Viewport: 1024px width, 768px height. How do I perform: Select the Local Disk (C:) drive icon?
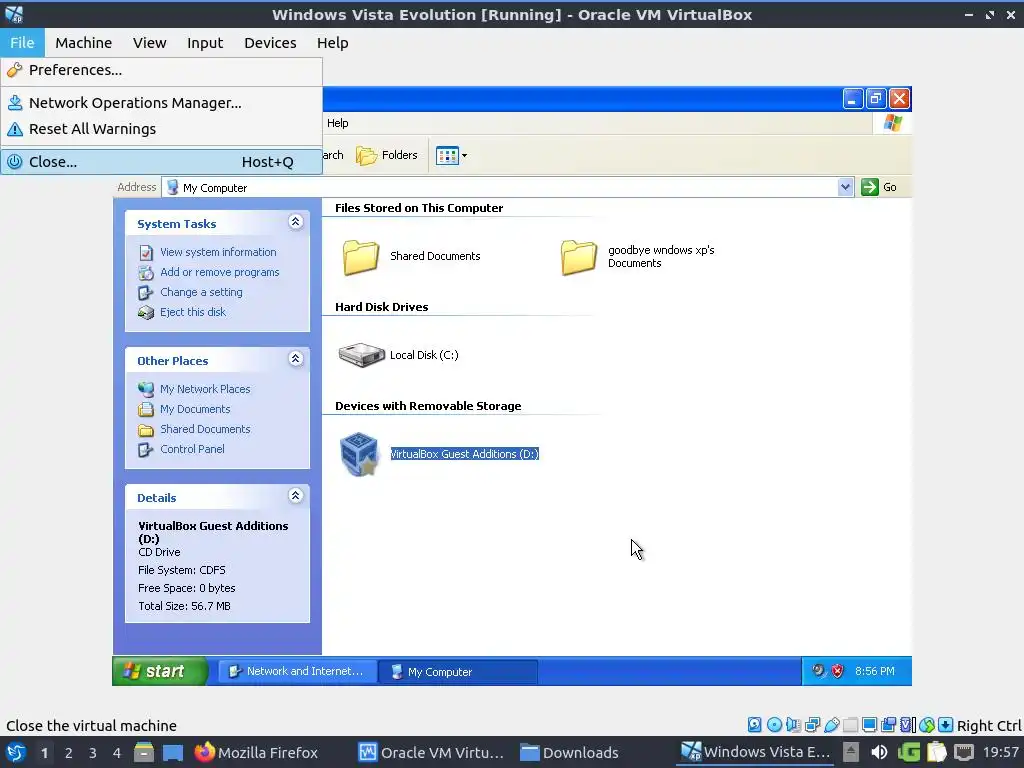pos(361,355)
